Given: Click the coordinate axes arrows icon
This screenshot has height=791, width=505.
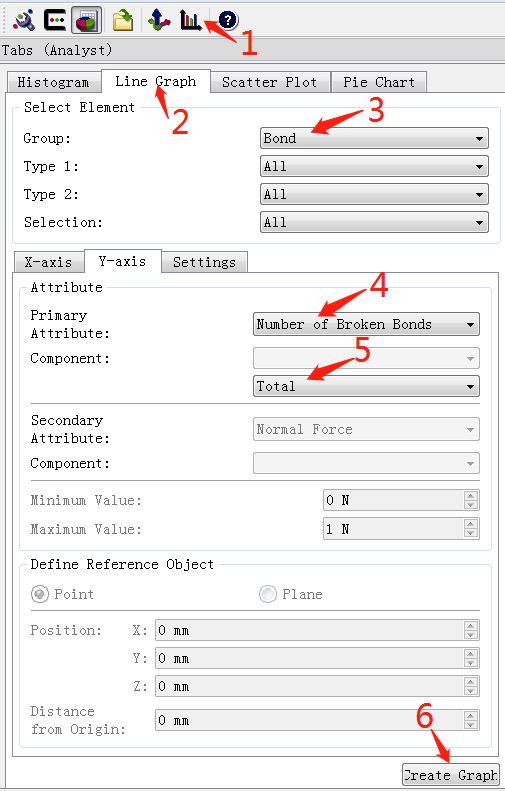Looking at the screenshot, I should (x=159, y=20).
